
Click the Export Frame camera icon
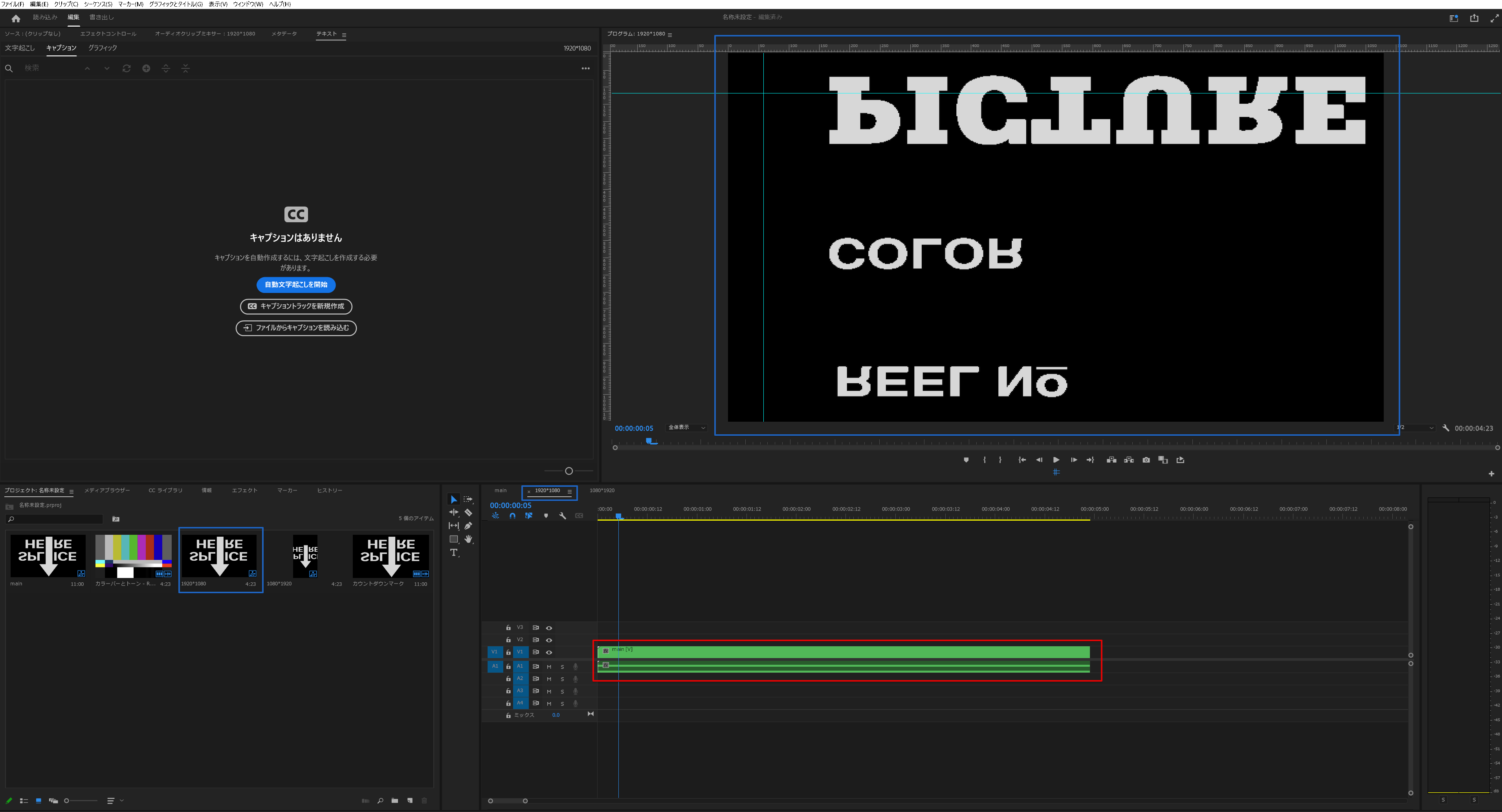click(1146, 460)
